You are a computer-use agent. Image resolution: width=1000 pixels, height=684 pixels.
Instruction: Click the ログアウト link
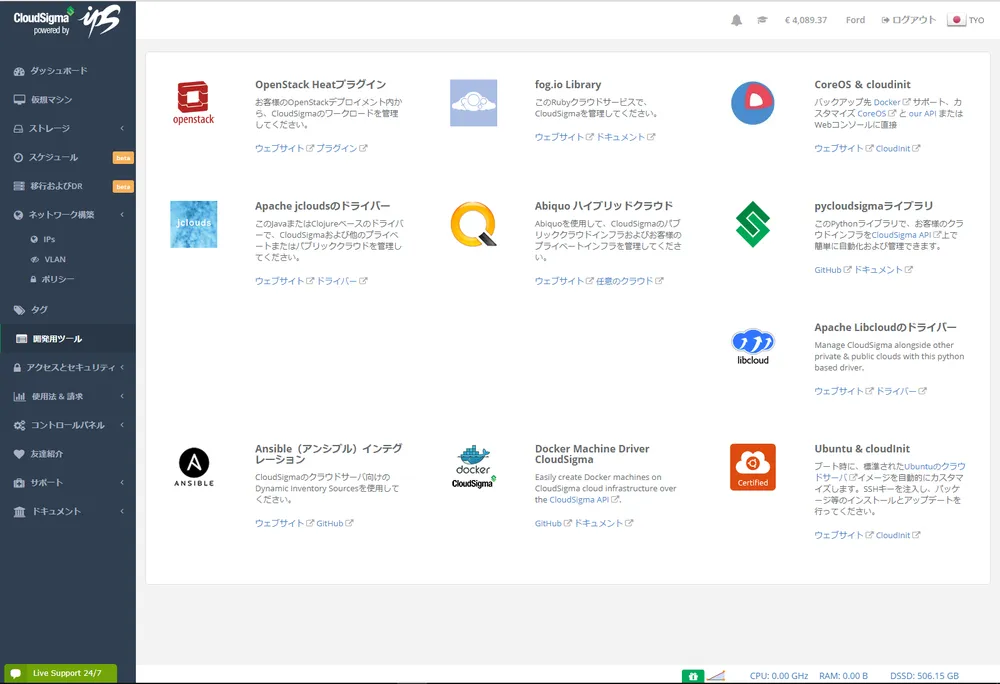point(909,20)
